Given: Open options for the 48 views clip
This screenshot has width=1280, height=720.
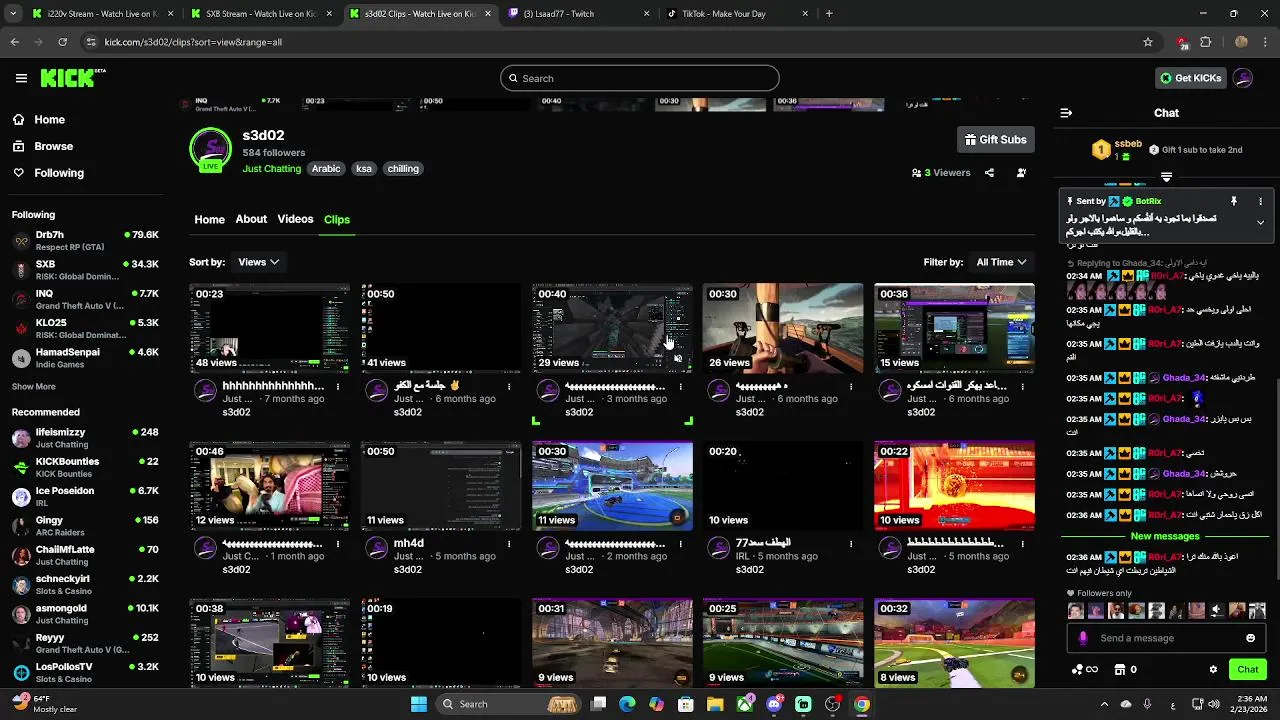Looking at the screenshot, I should click(338, 386).
